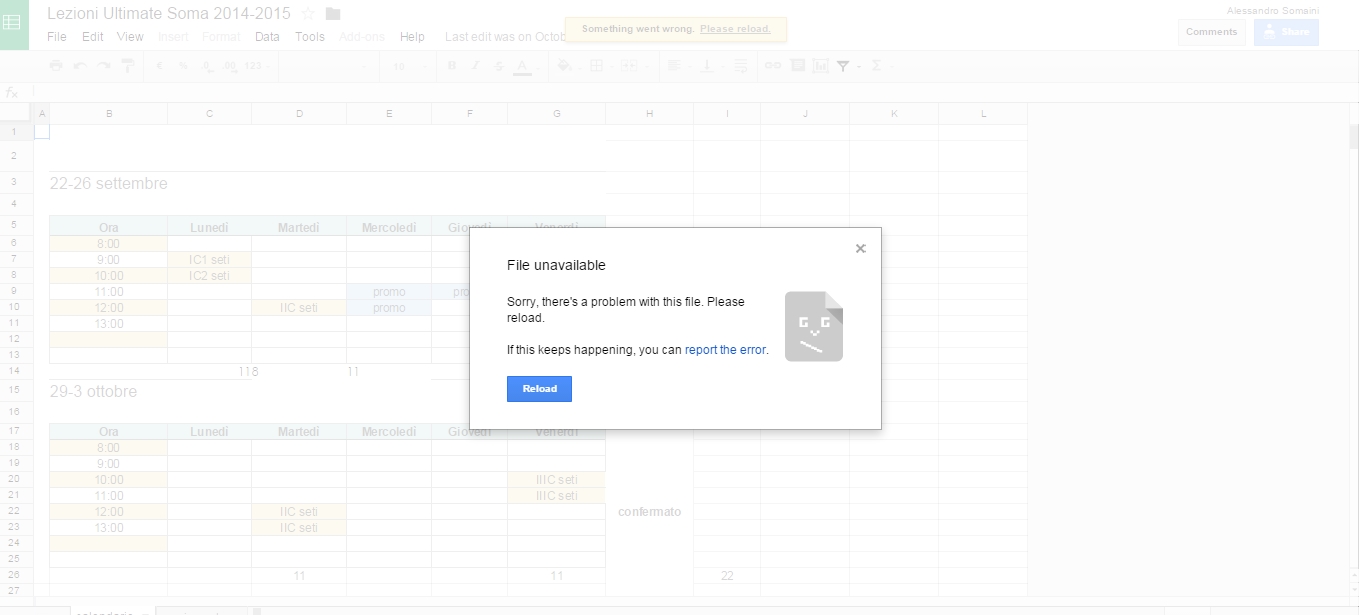The height and width of the screenshot is (615, 1362).
Task: Star the document with the star icon
Action: 308,14
